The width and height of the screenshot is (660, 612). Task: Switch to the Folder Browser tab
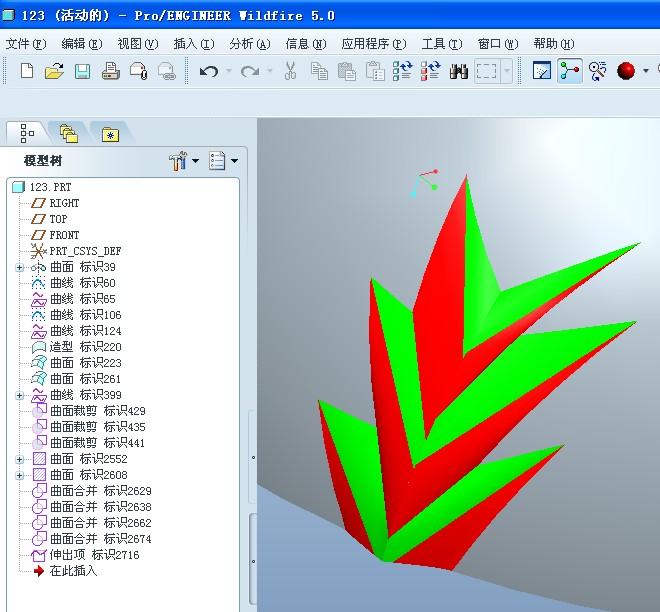click(x=69, y=134)
